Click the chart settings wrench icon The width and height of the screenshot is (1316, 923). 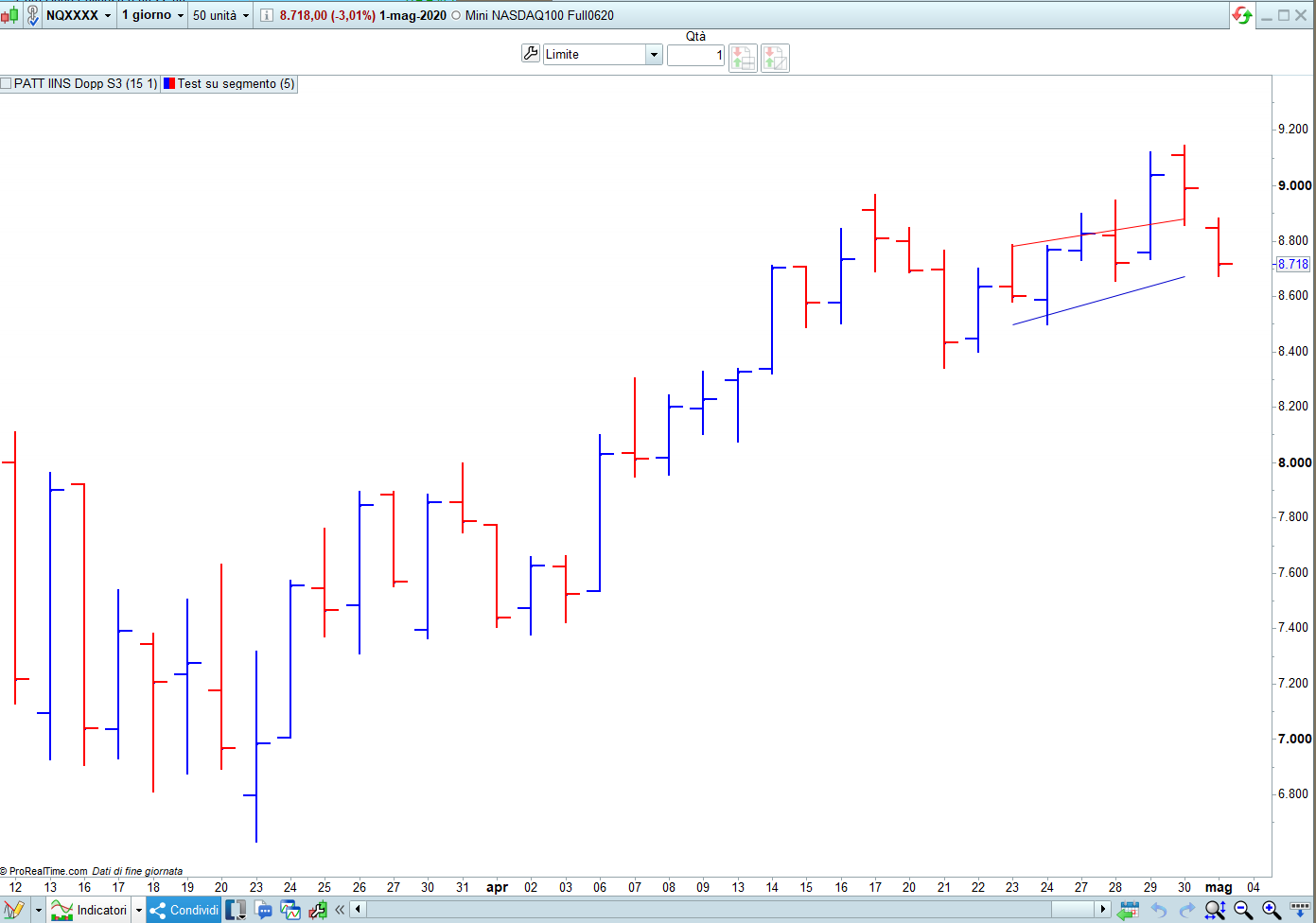[318, 910]
